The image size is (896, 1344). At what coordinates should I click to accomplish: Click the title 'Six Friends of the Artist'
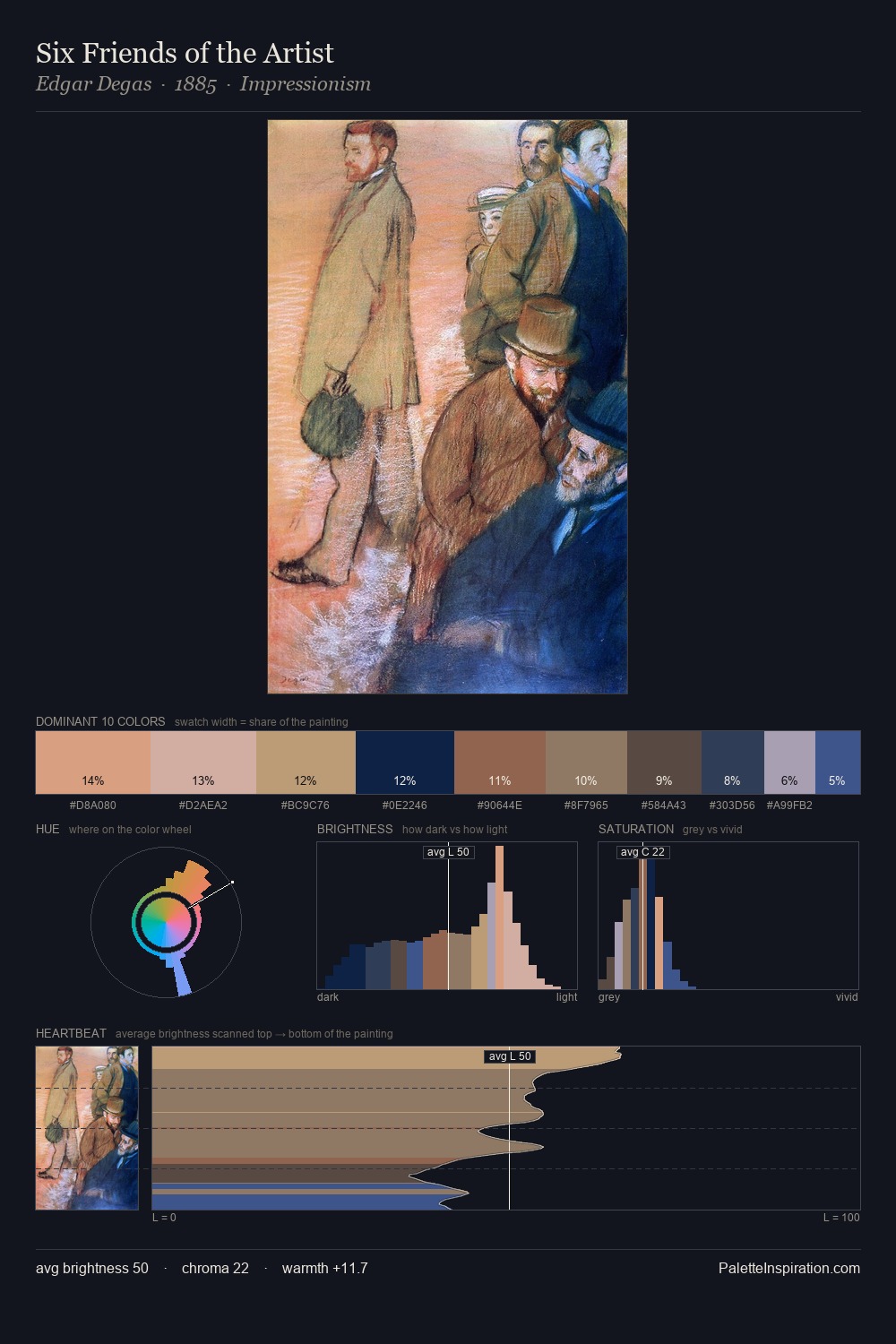click(185, 53)
